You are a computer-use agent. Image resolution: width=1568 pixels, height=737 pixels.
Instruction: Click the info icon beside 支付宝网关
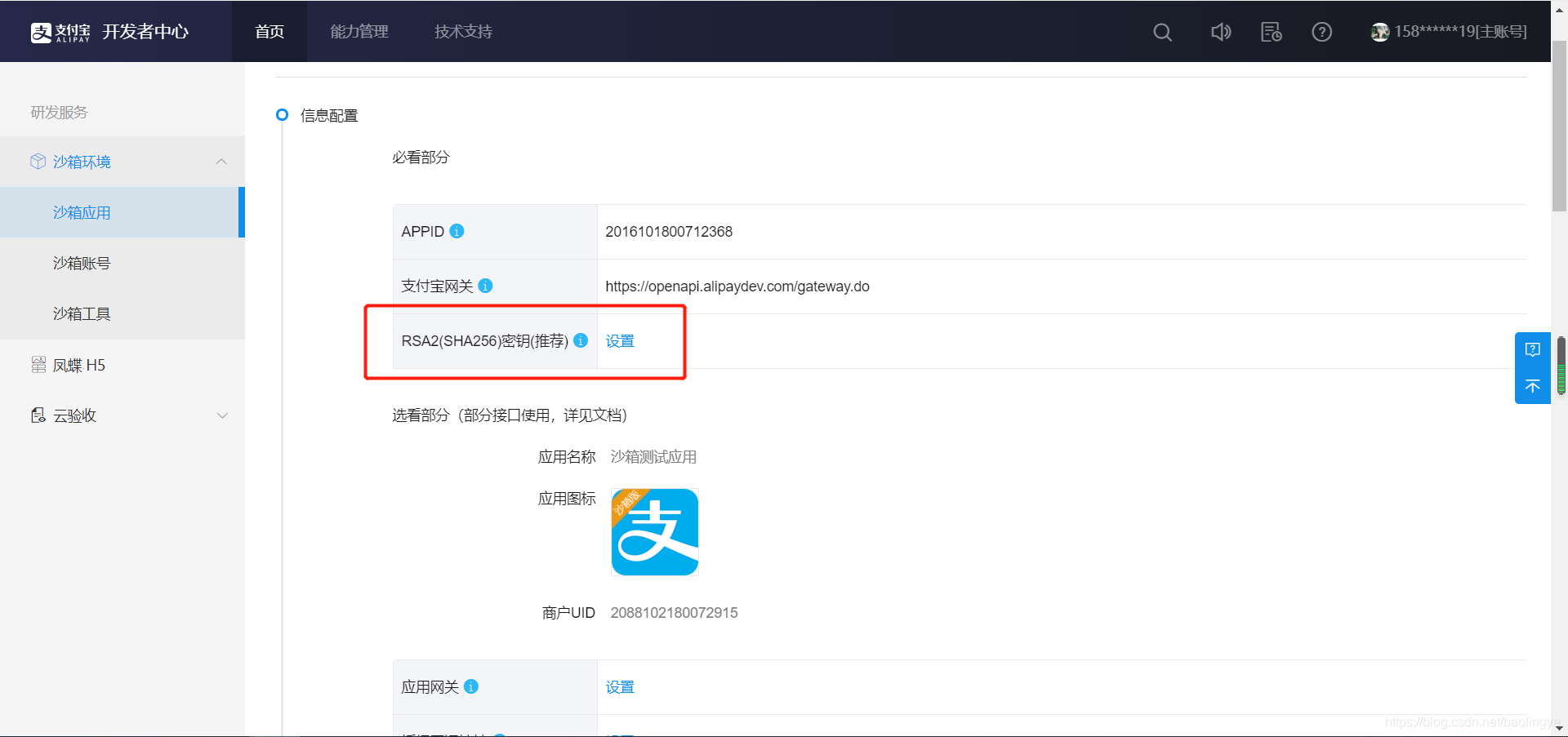485,286
